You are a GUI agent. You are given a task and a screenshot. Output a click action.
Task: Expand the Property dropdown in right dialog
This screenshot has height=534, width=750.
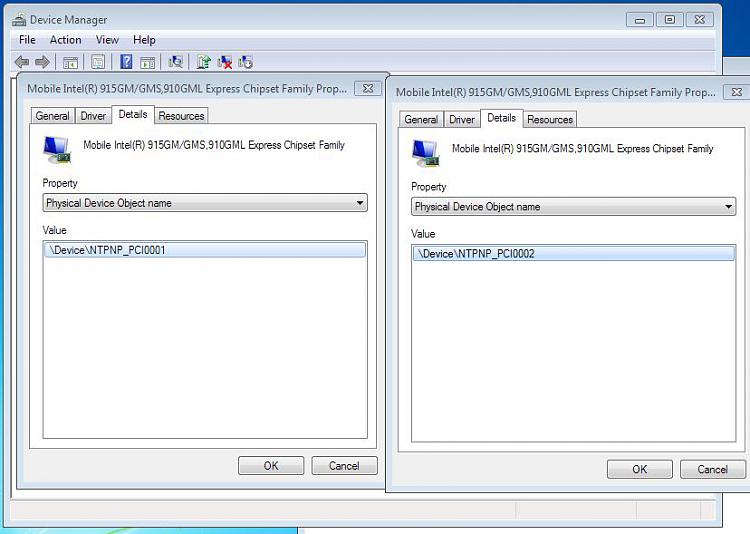point(574,207)
